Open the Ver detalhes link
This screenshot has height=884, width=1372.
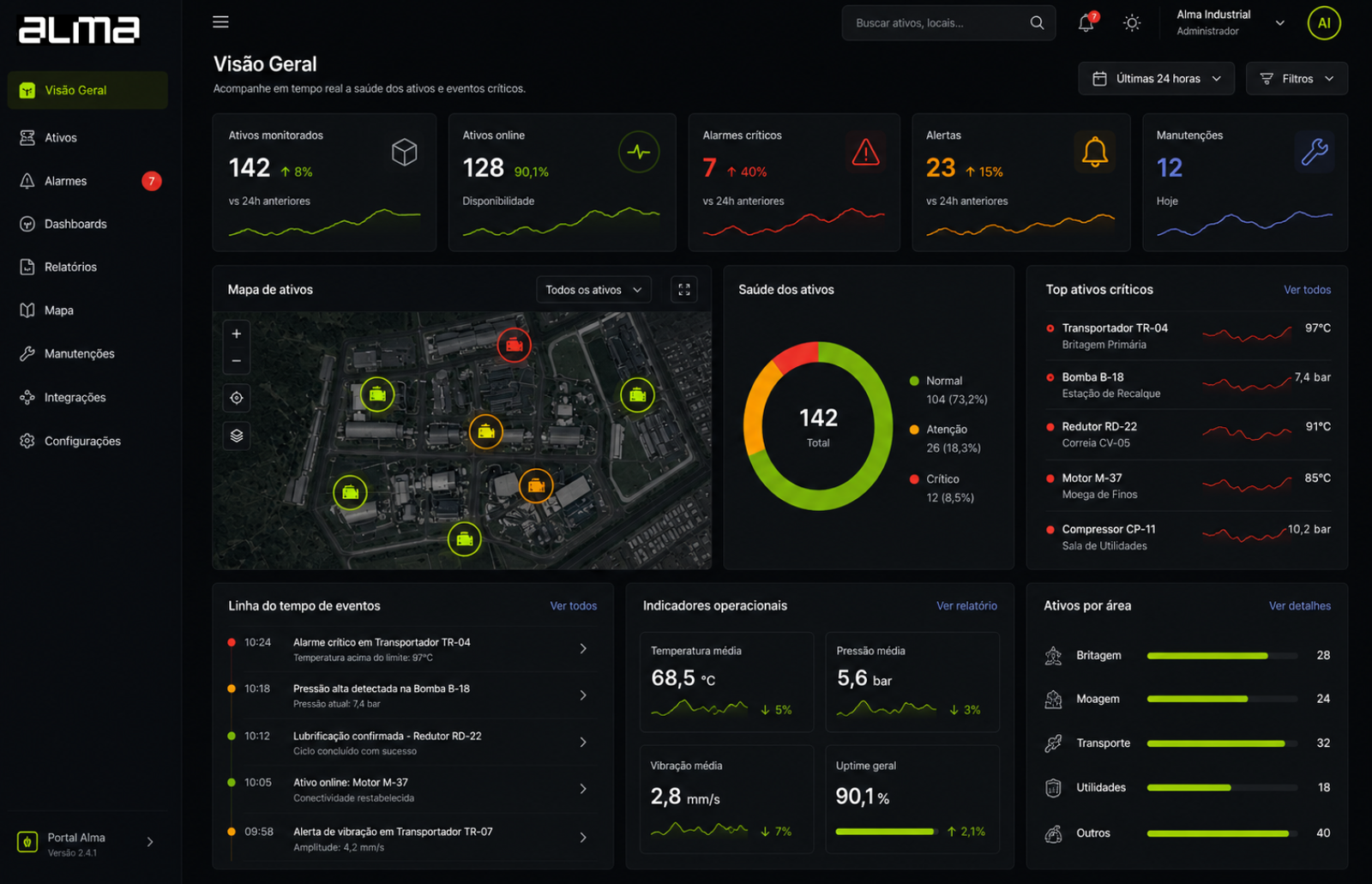(x=1300, y=606)
